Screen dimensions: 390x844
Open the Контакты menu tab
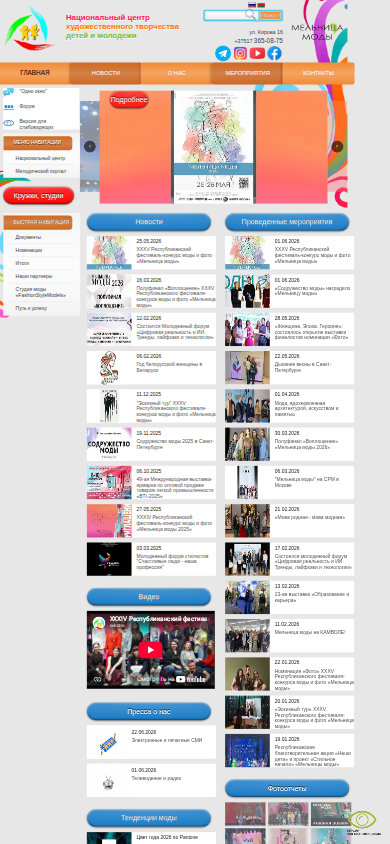[x=318, y=73]
